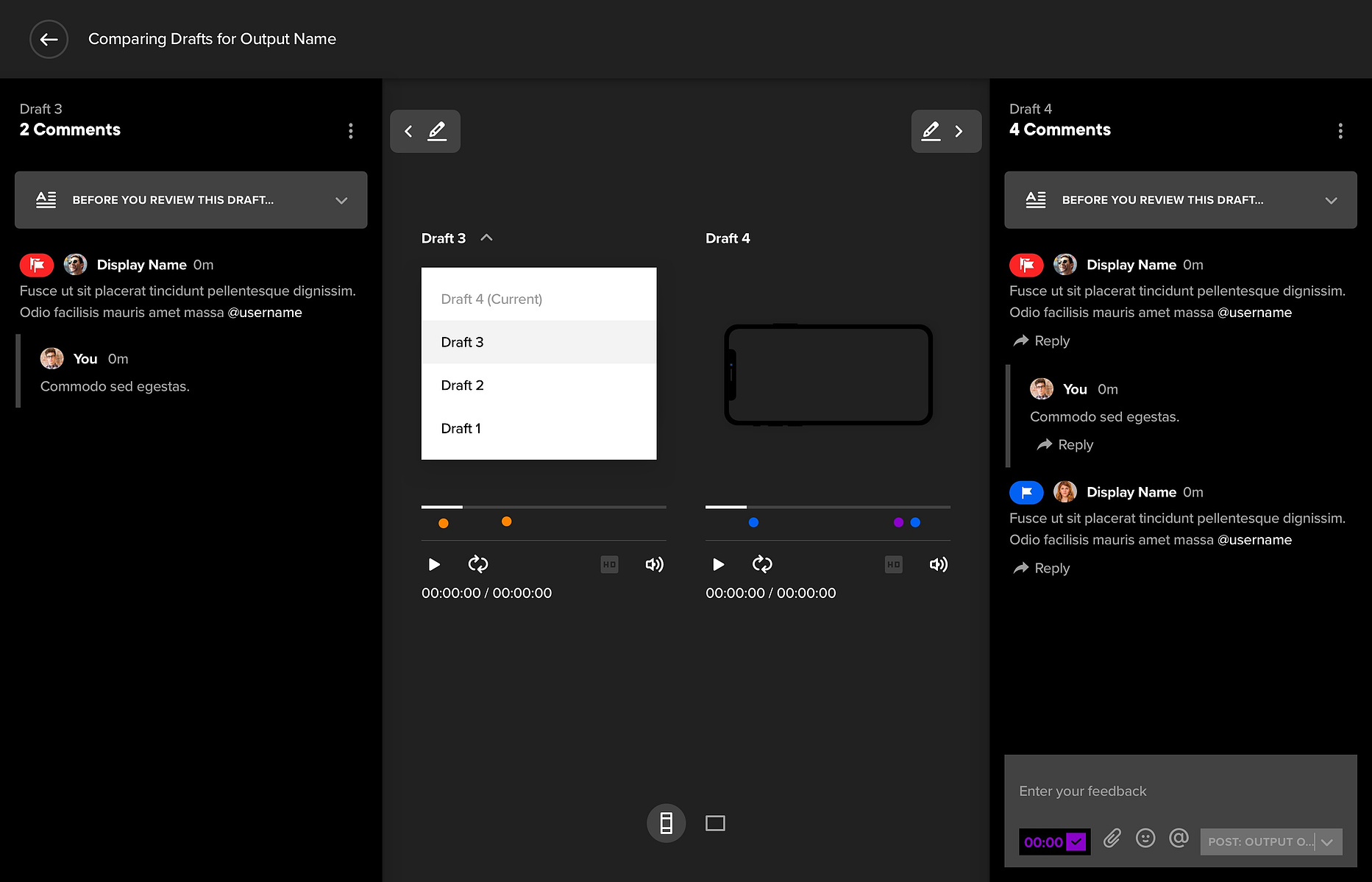Click the left annotate pencil with back chevron
Viewport: 1372px width, 882px height.
click(425, 131)
